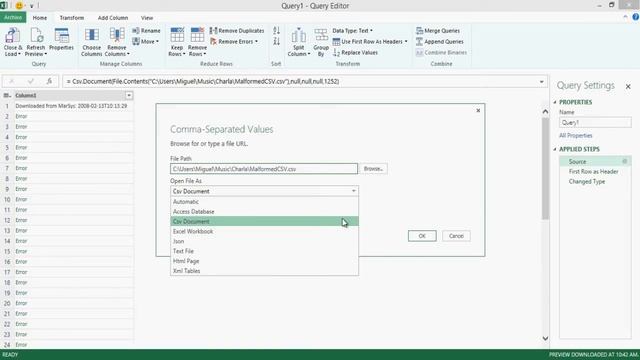
Task: Click the 'Downloaded from MarSys' cell in row 1
Action: tap(71, 106)
